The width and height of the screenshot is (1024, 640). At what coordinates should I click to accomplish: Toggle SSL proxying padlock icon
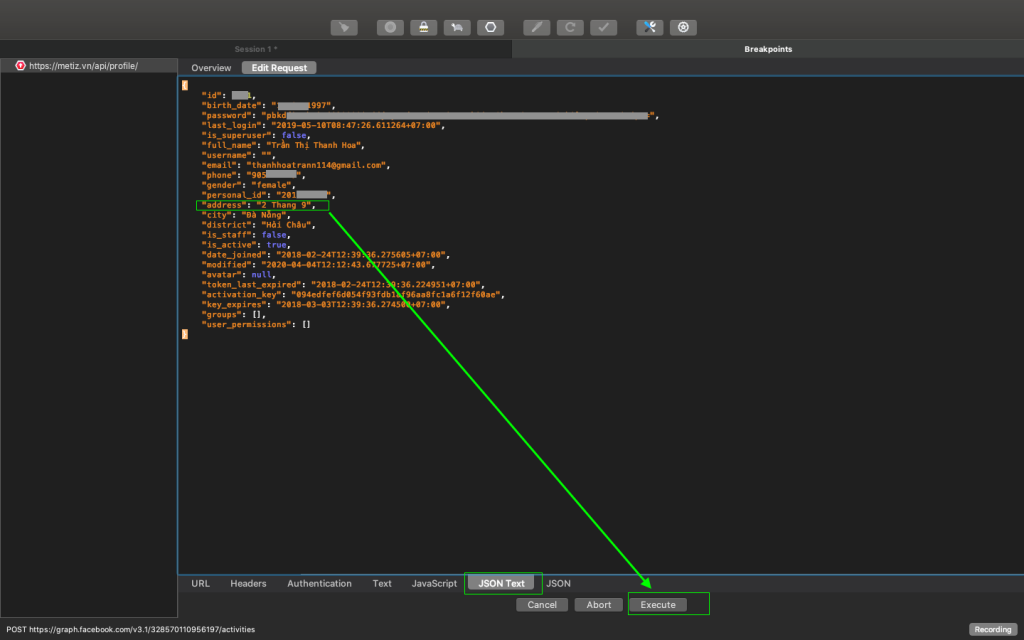pos(424,27)
